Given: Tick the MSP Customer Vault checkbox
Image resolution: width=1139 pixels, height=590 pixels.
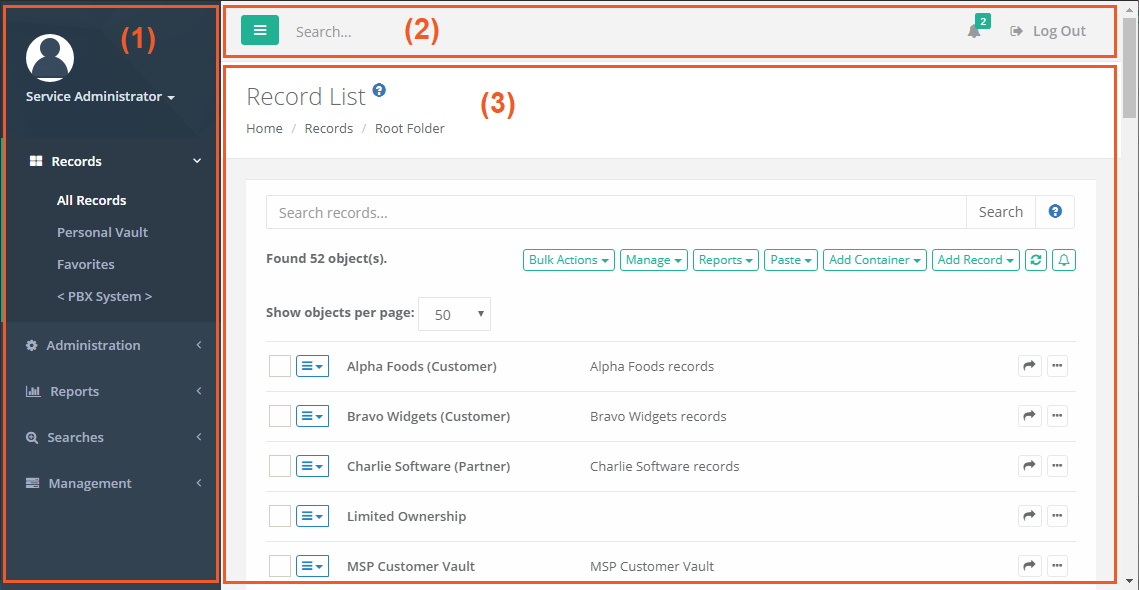Looking at the screenshot, I should click(279, 566).
